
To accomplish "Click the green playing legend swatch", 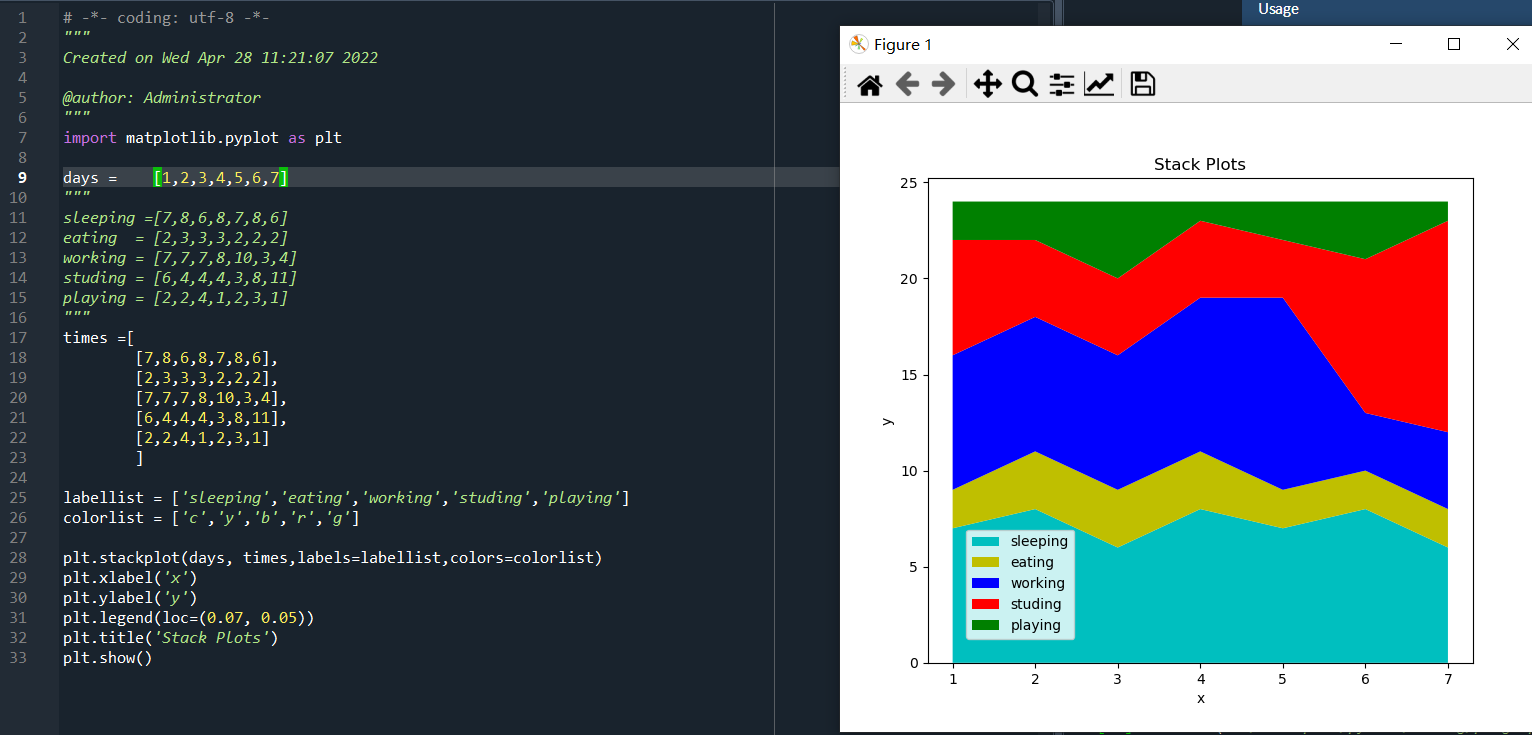I will [987, 625].
